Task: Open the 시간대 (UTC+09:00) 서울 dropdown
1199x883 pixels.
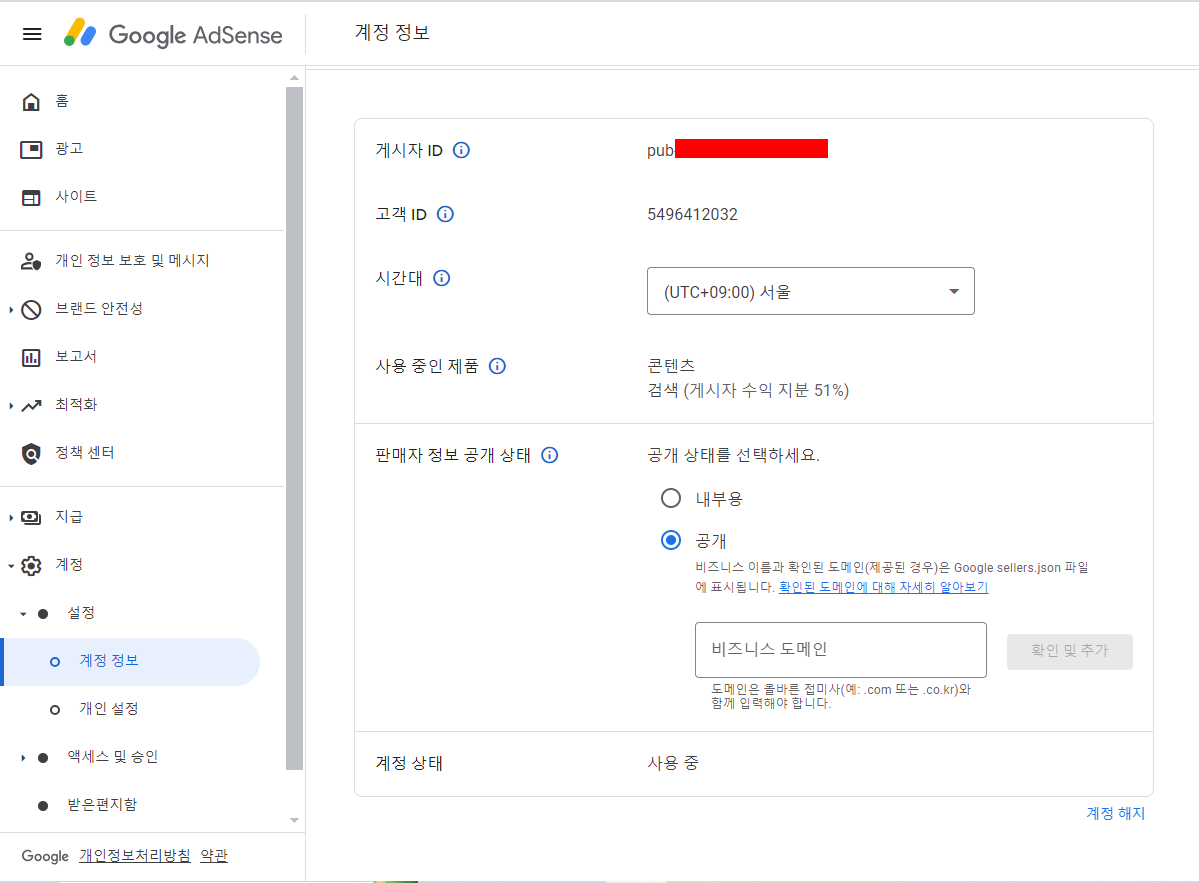Action: pos(811,291)
